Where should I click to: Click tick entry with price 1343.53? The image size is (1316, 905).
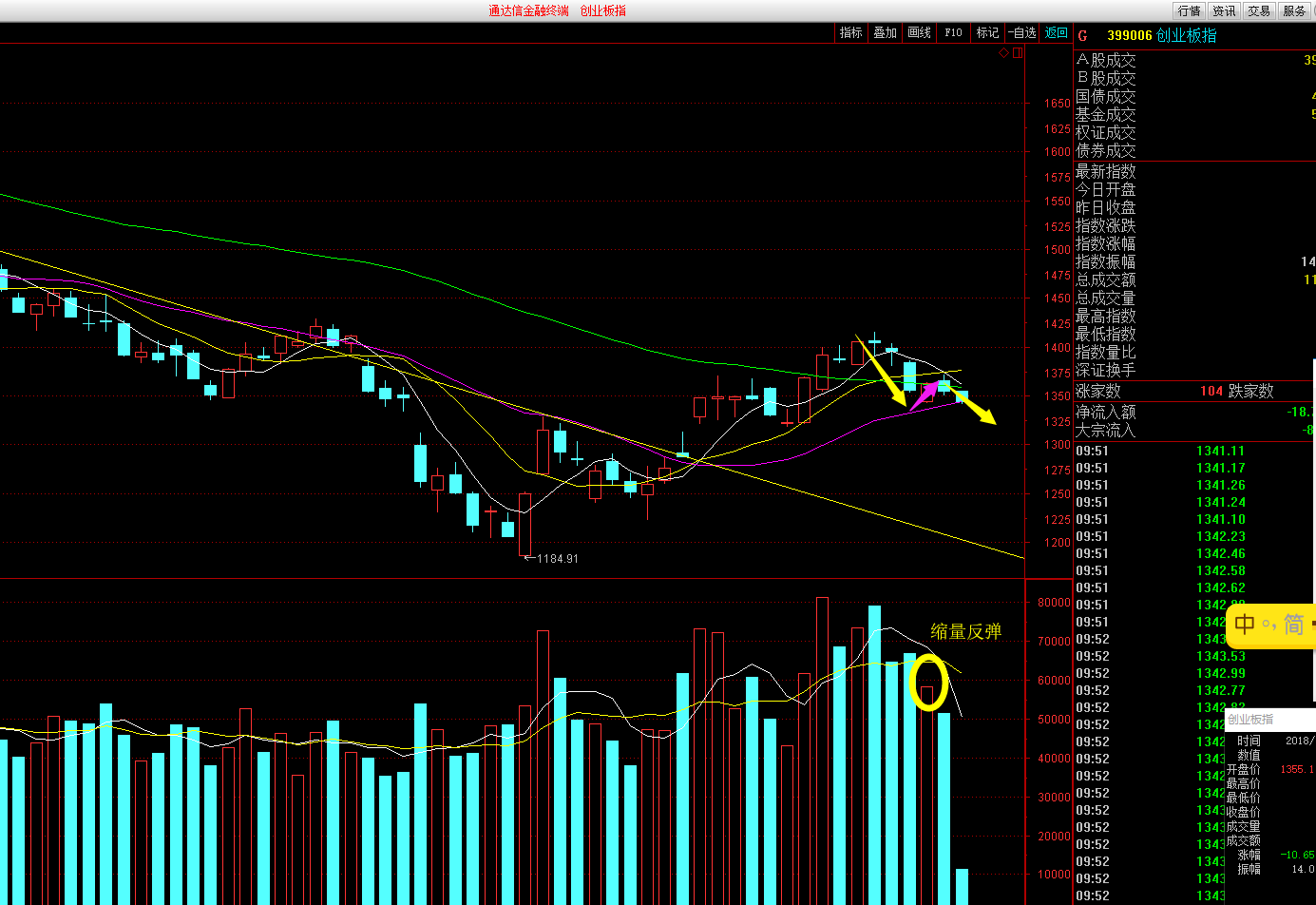click(x=1220, y=656)
